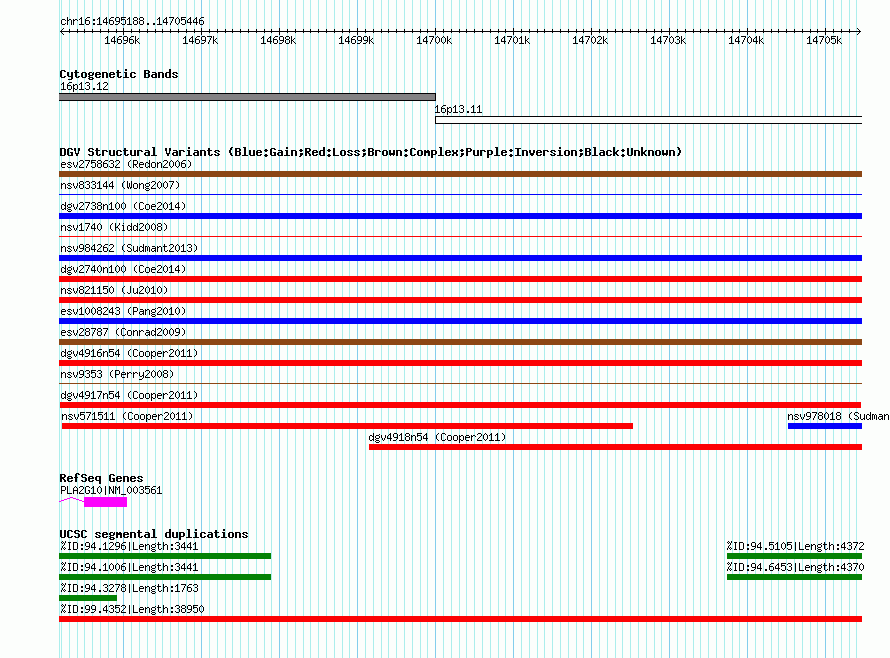Viewport: 890px width, 658px height.
Task: Click the Cytogenetic Bands track title
Action: pos(119,74)
